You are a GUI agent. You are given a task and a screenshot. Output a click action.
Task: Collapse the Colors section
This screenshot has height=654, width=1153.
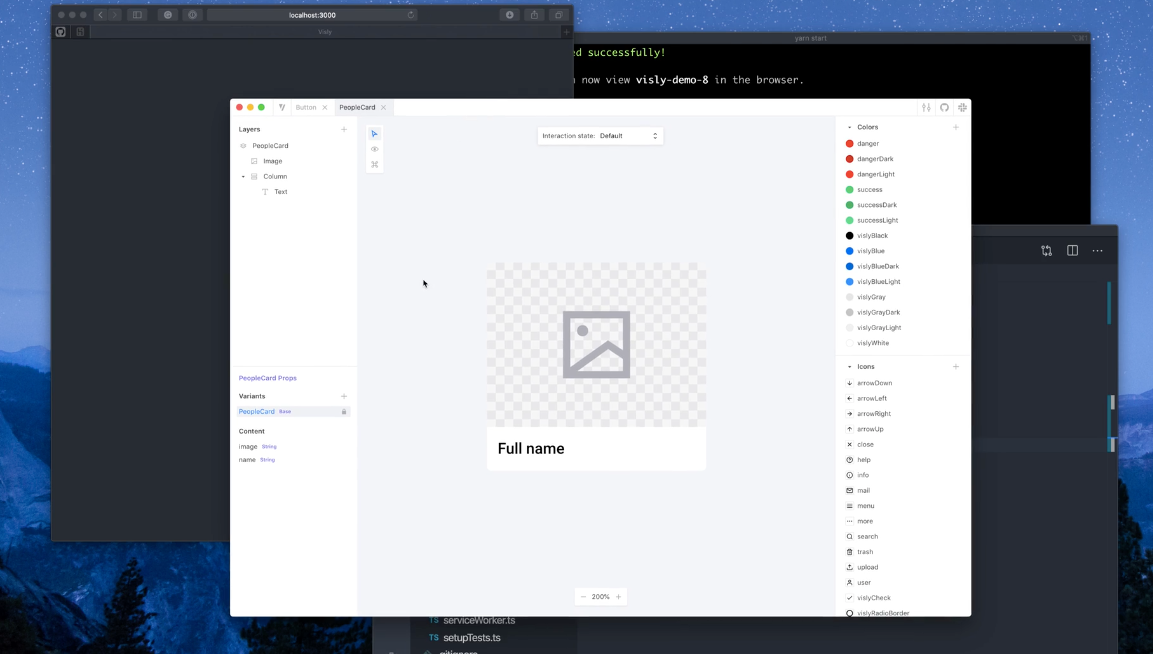coord(849,127)
